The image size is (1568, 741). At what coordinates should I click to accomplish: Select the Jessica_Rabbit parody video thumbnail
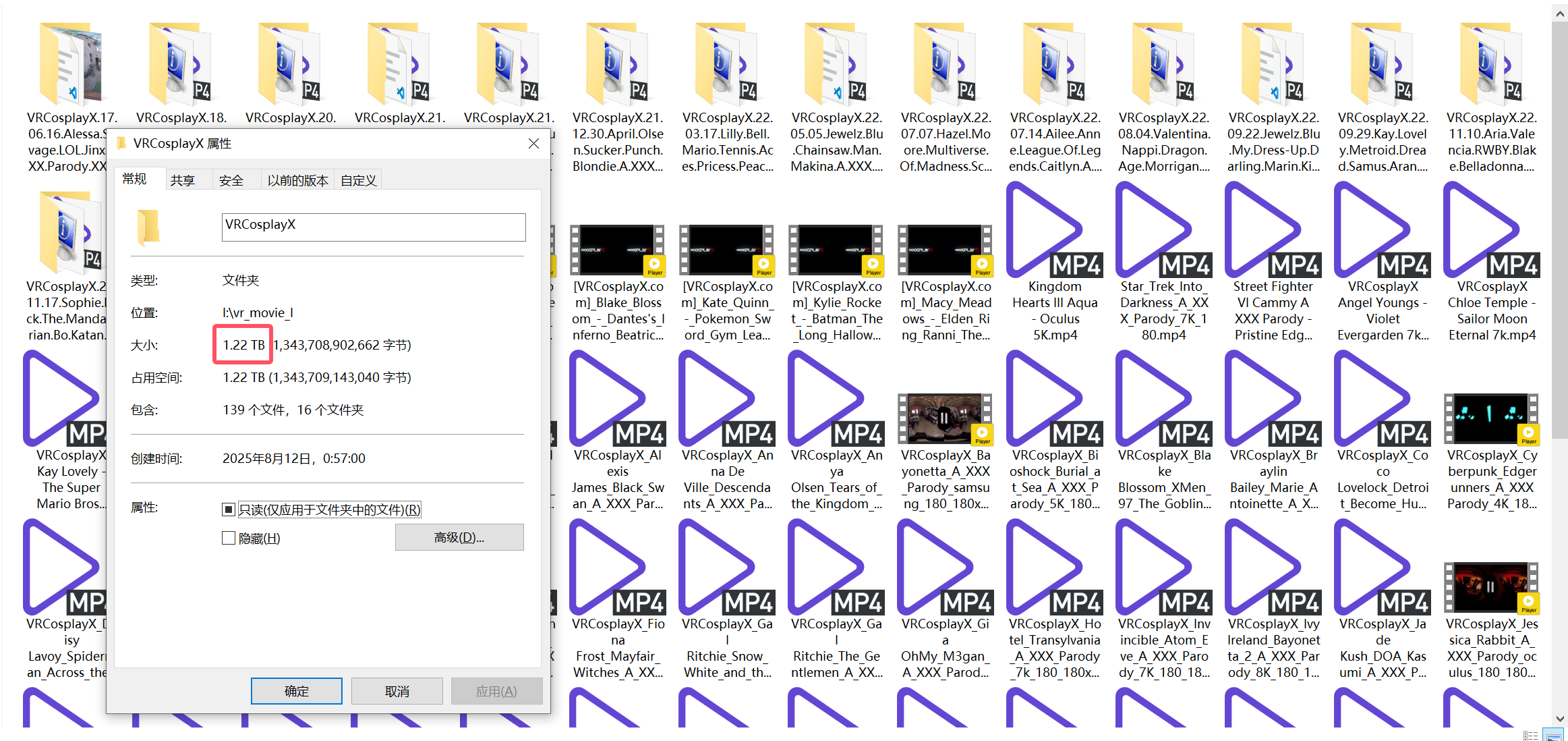click(1490, 587)
